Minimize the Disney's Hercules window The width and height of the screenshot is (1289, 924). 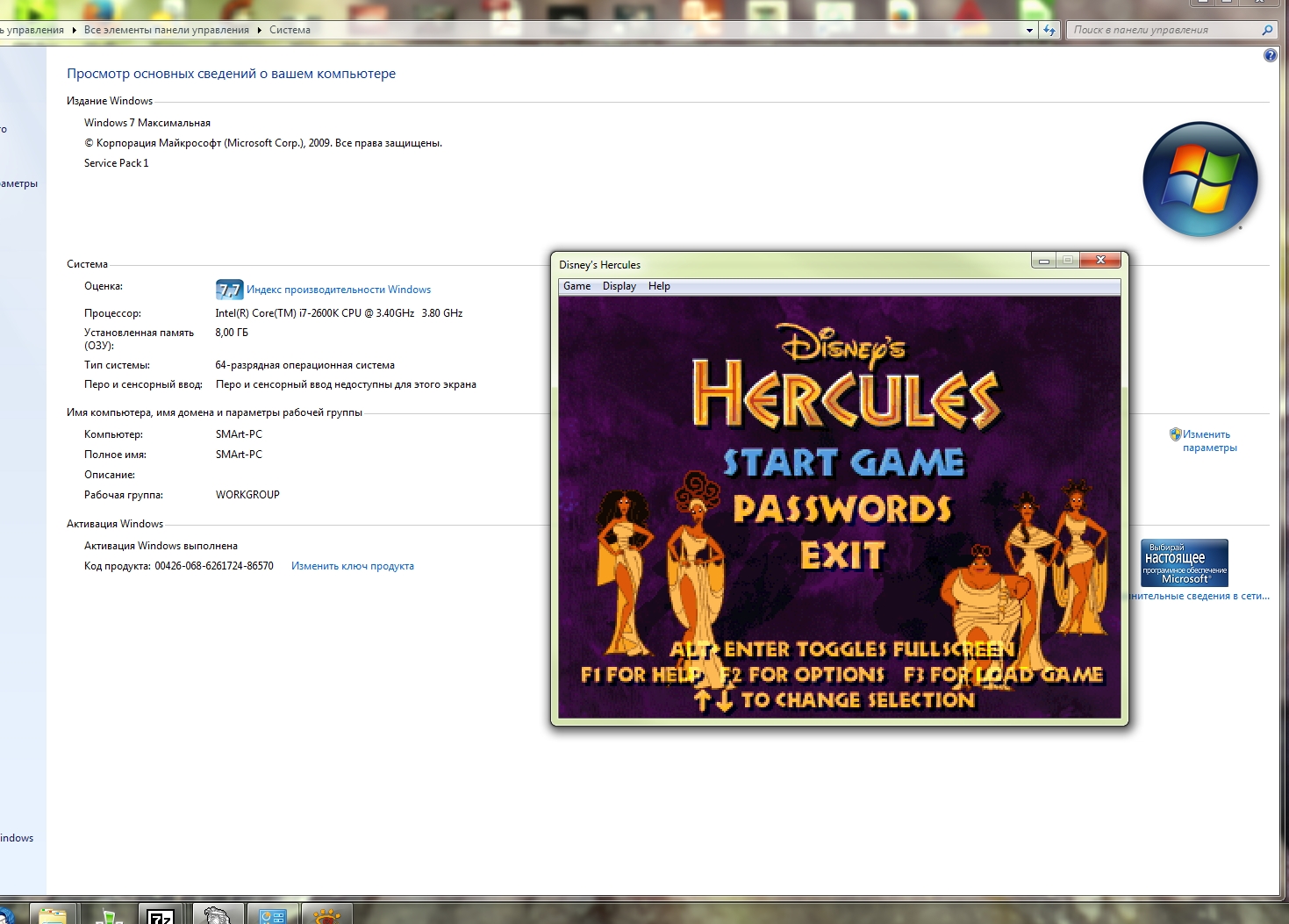click(x=1043, y=261)
